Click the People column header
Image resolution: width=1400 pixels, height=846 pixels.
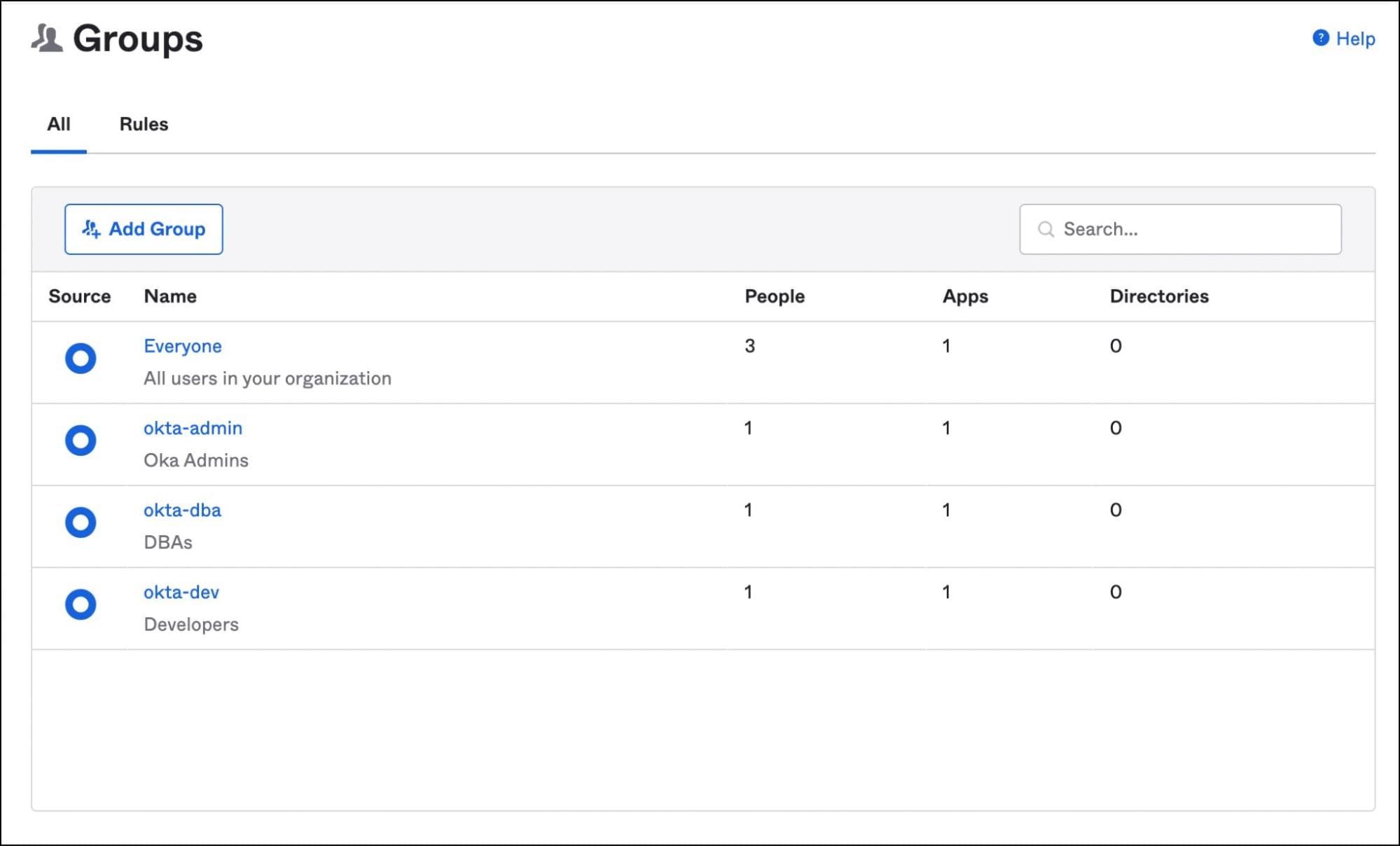click(x=774, y=296)
